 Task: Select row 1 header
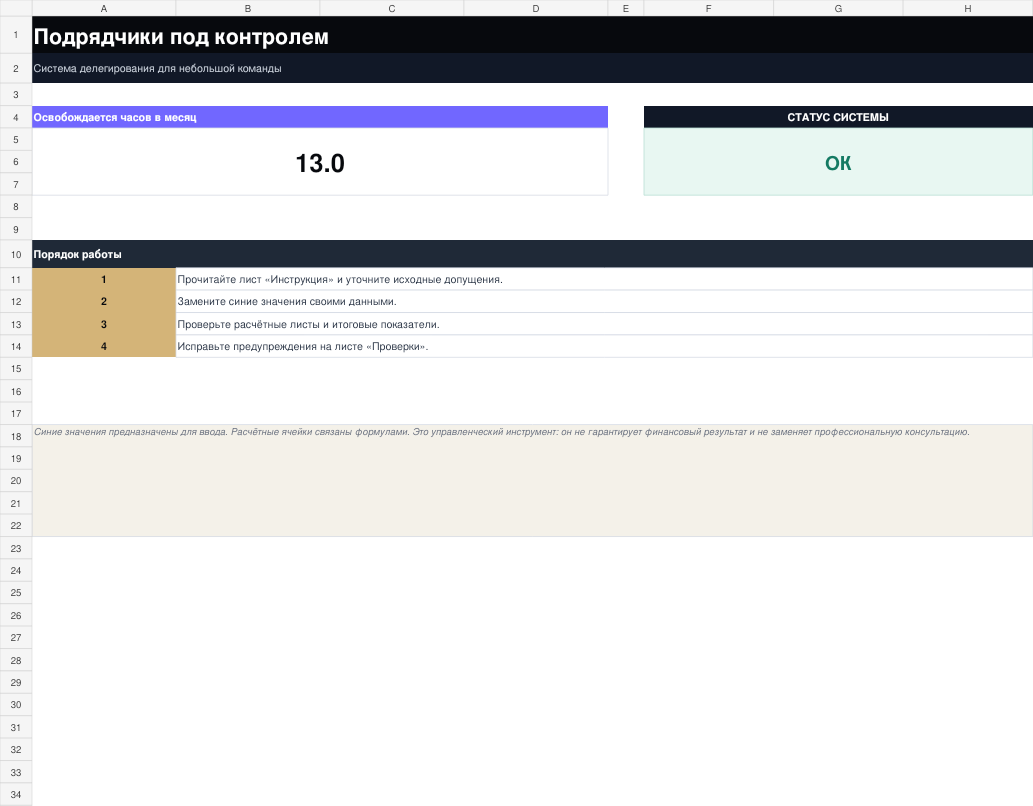click(x=16, y=35)
